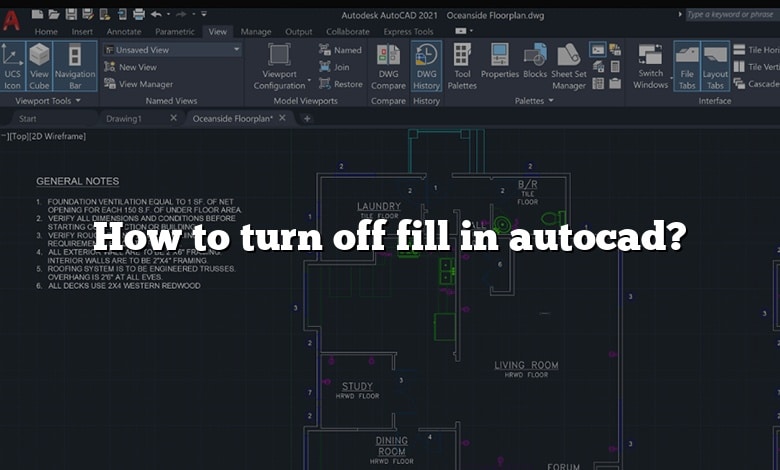This screenshot has height=470, width=780.
Task: Click the Tile Vertically button
Action: click(x=756, y=67)
